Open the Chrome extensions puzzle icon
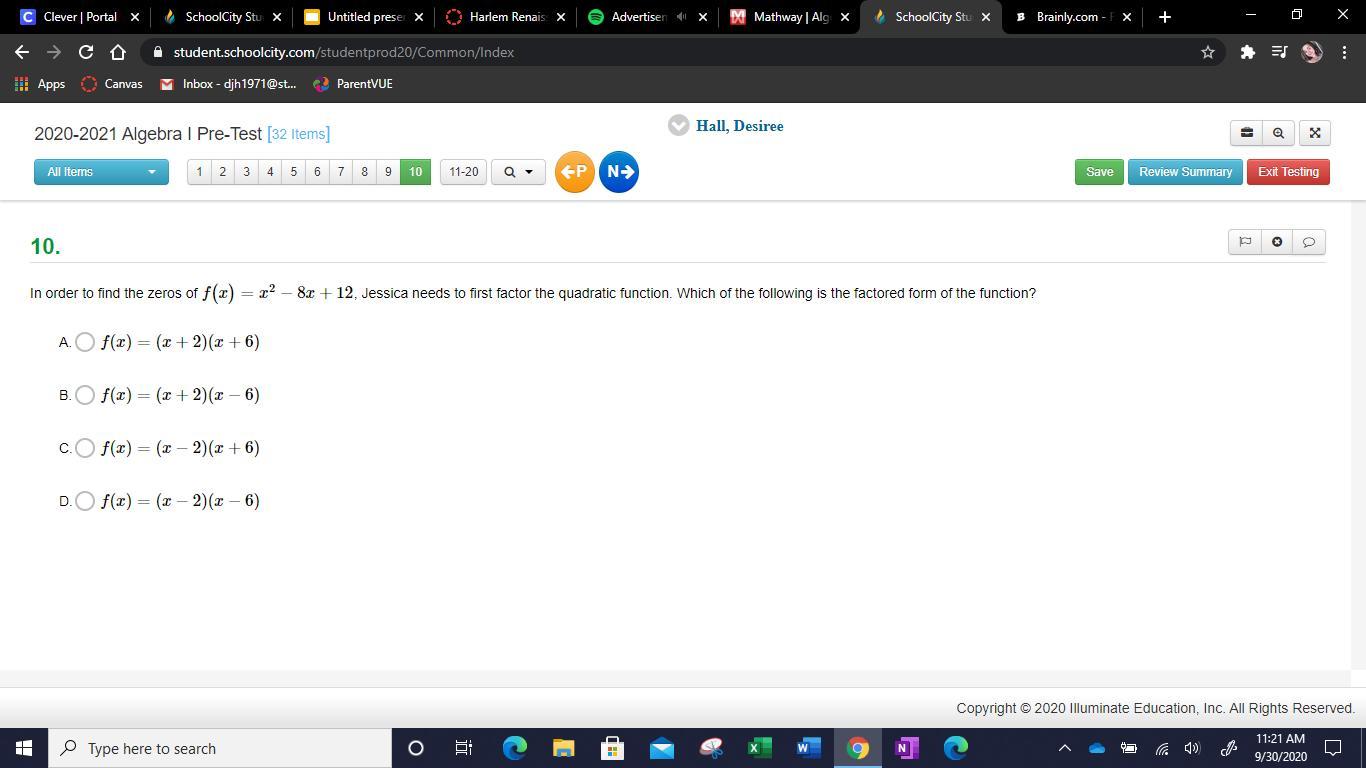 pyautogui.click(x=1247, y=52)
